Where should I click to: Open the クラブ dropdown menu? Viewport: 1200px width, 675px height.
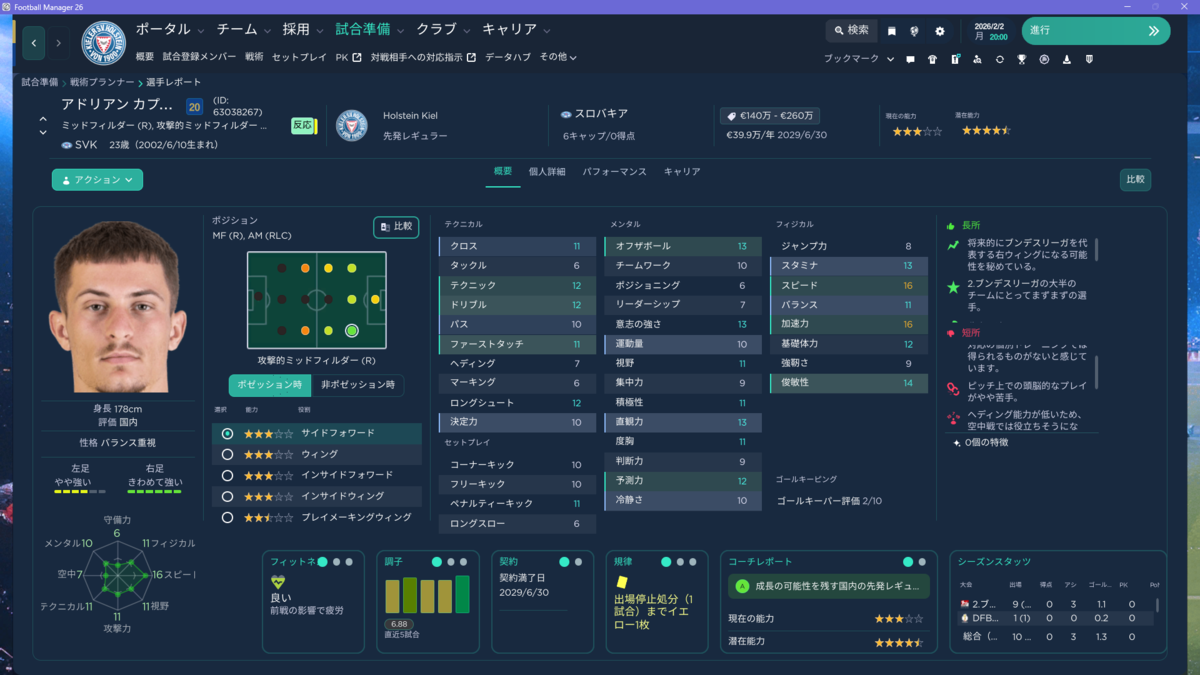coord(443,30)
